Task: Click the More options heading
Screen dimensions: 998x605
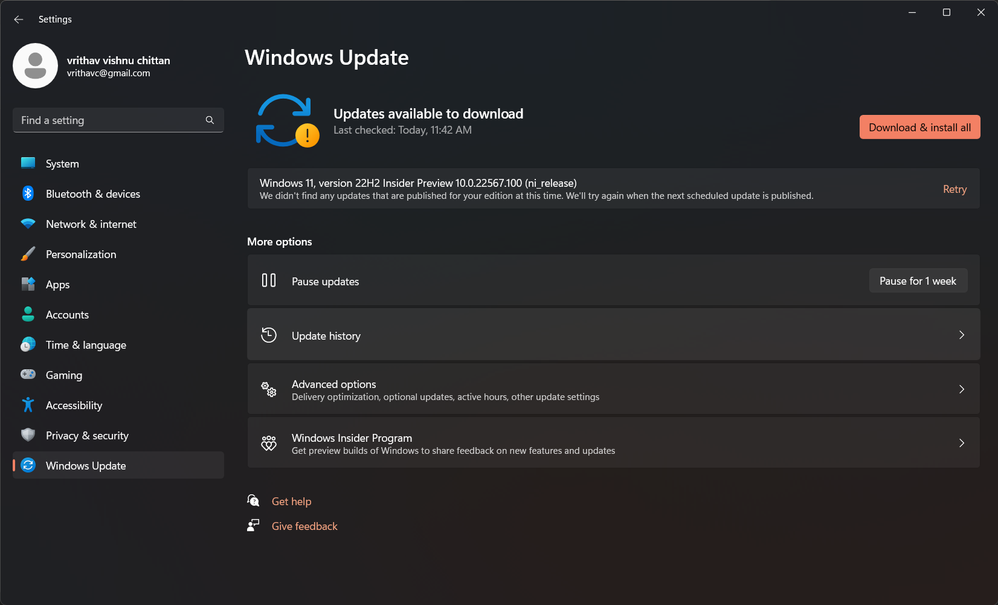Action: pos(279,242)
